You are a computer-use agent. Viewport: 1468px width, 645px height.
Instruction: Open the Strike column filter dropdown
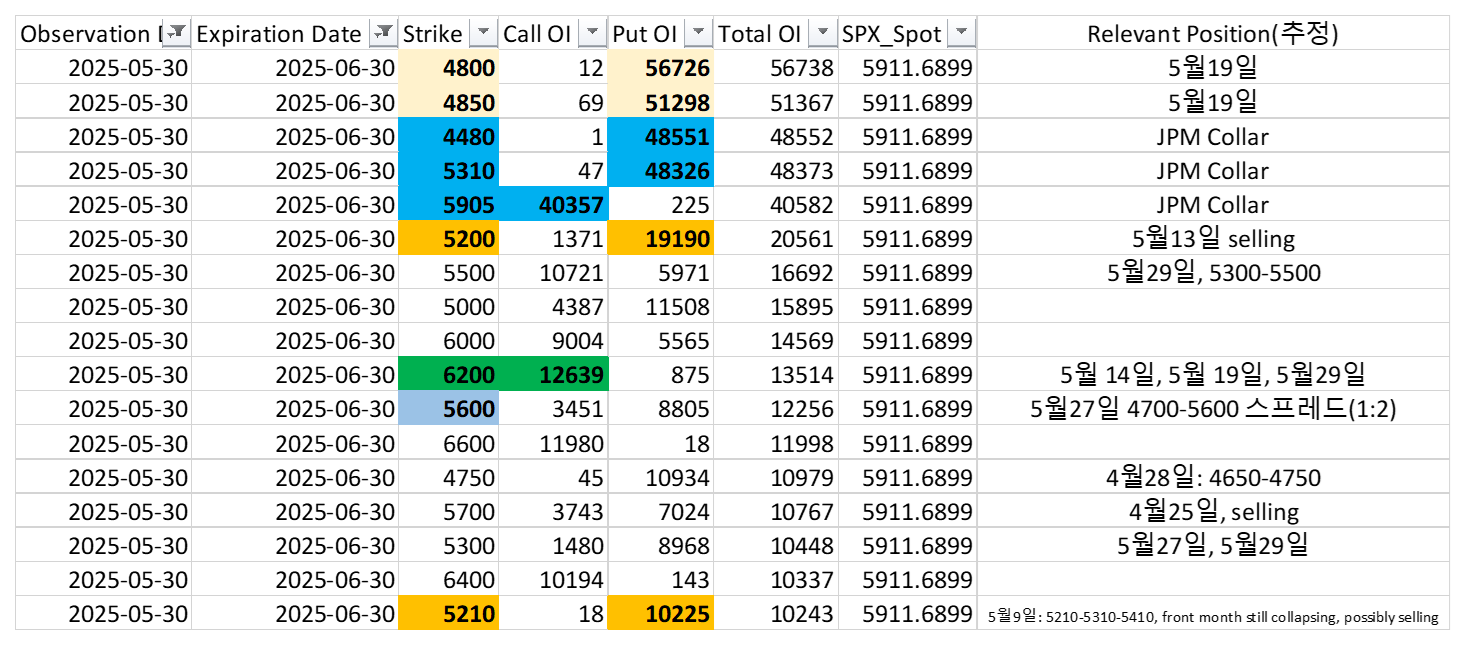pyautogui.click(x=484, y=33)
